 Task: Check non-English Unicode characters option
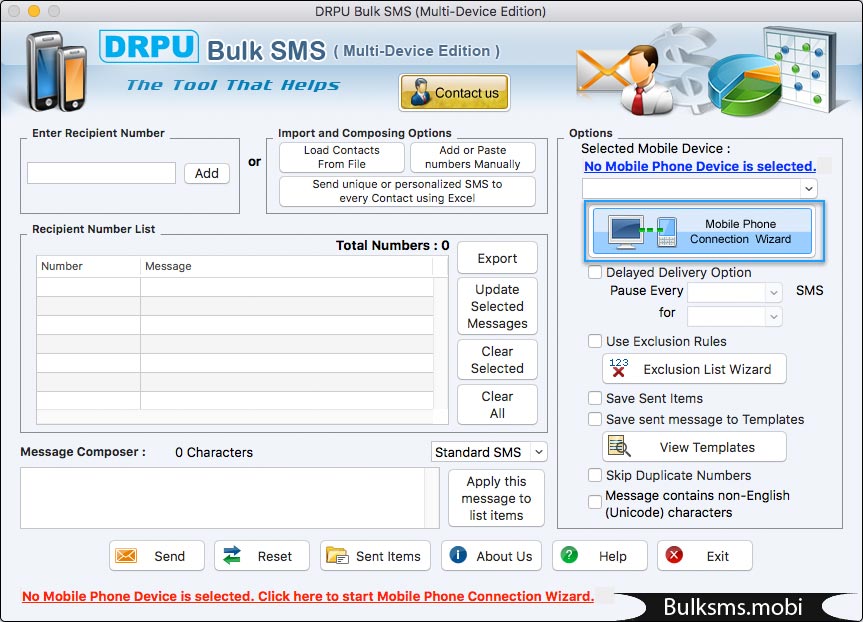(595, 502)
